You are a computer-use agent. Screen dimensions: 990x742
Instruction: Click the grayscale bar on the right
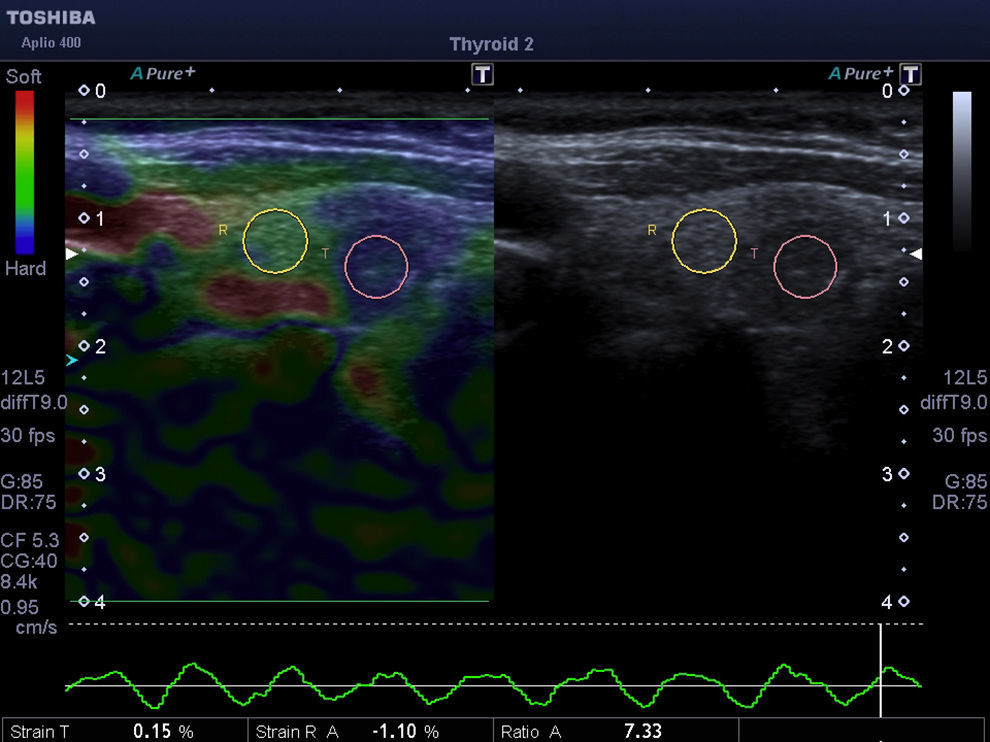click(961, 170)
